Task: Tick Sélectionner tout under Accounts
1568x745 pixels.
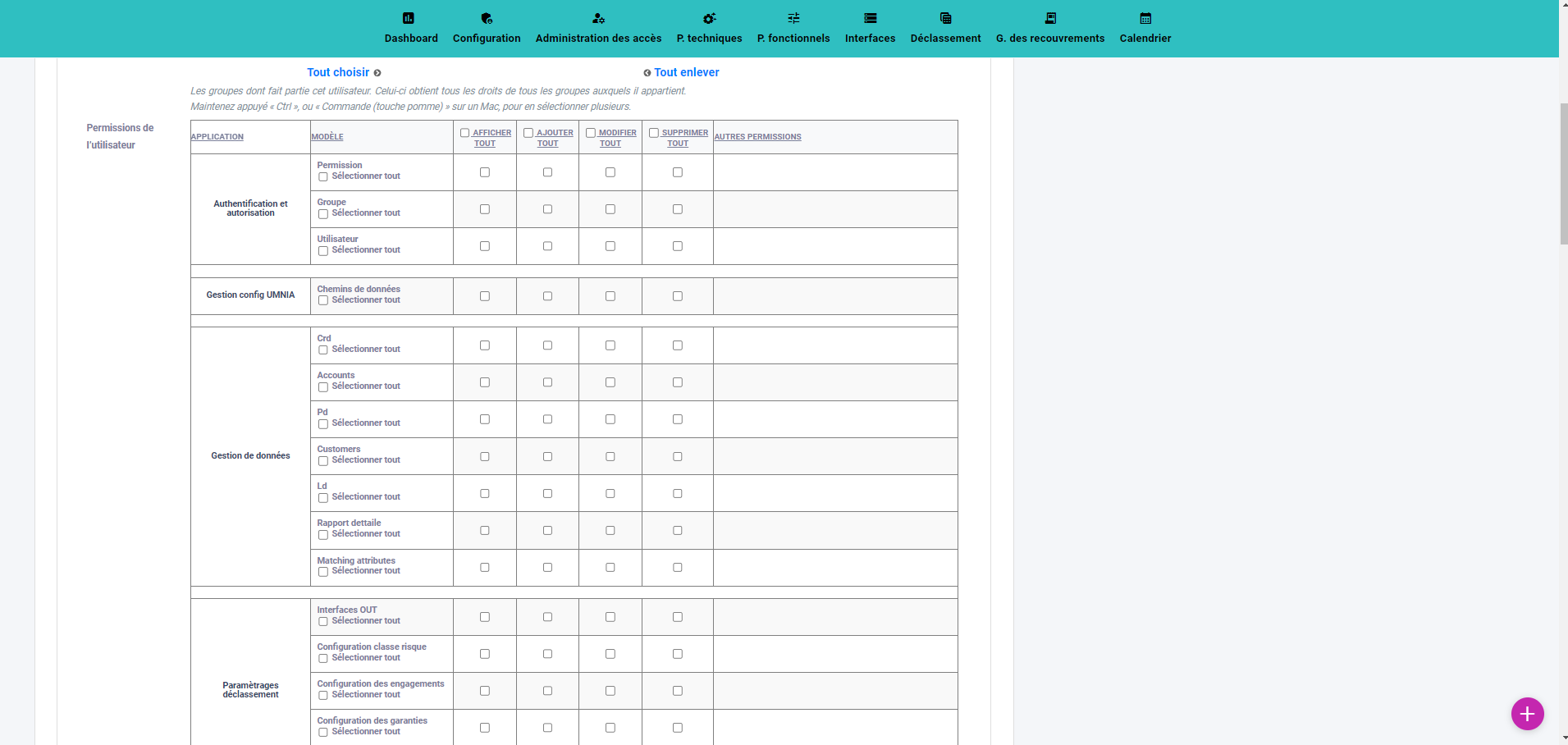Action: 323,387
